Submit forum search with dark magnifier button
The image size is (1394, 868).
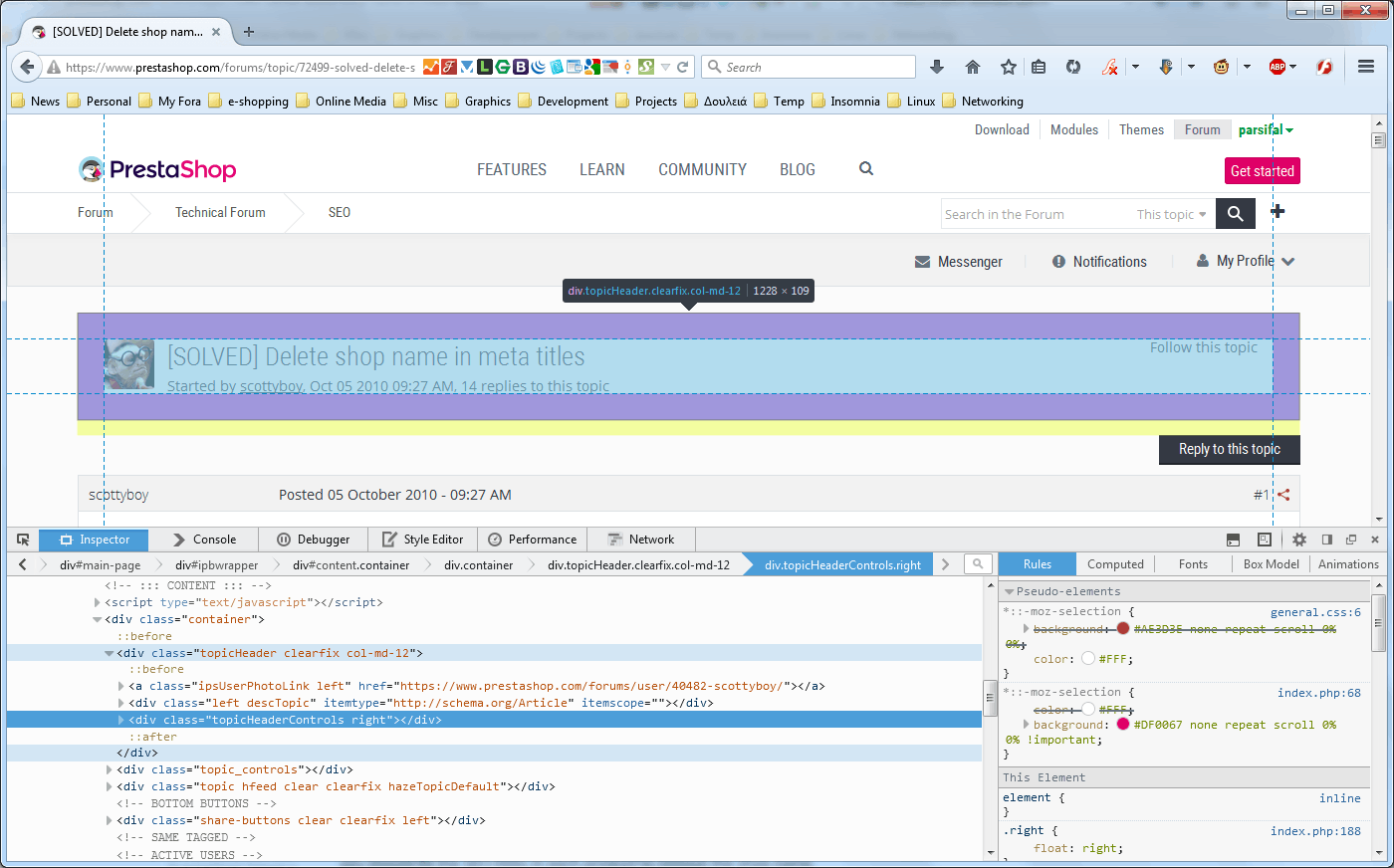click(1236, 213)
